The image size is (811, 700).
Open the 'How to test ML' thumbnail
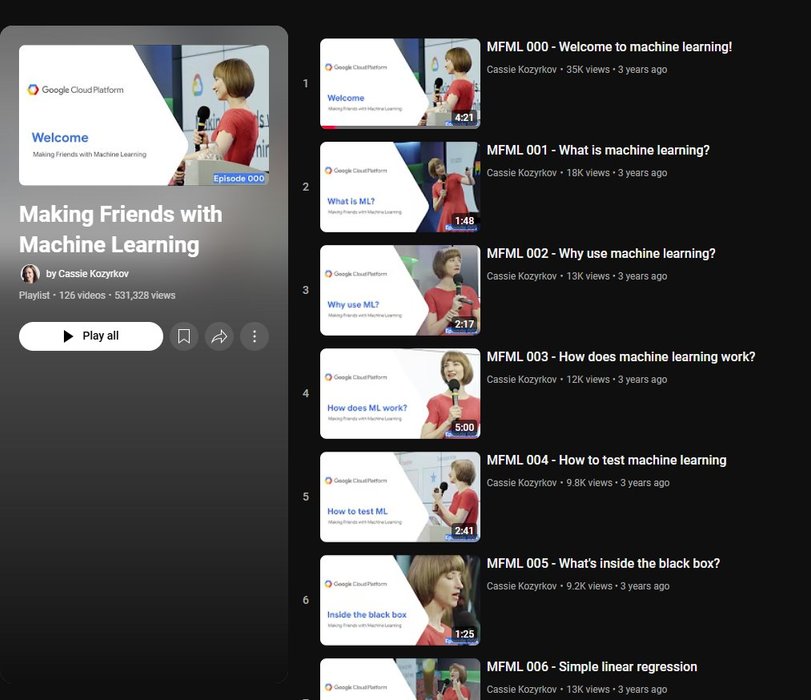(x=400, y=497)
